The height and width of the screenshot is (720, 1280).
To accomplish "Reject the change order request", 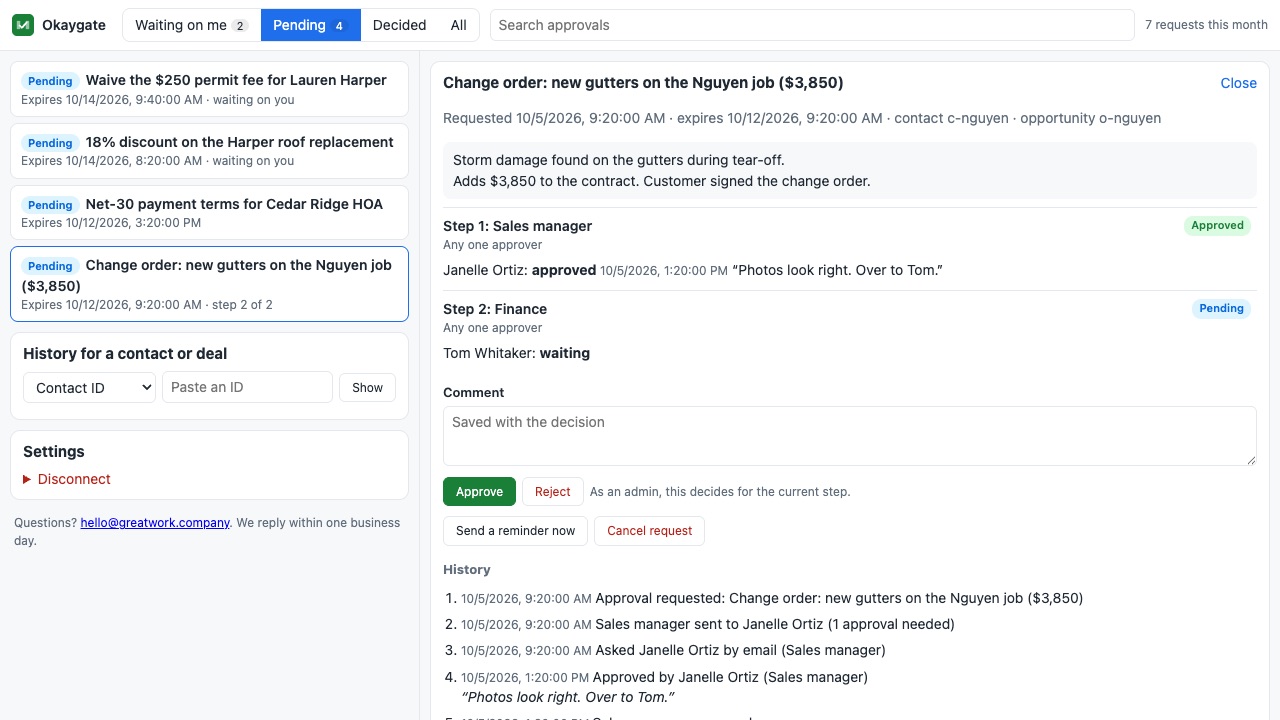I will (x=552, y=492).
